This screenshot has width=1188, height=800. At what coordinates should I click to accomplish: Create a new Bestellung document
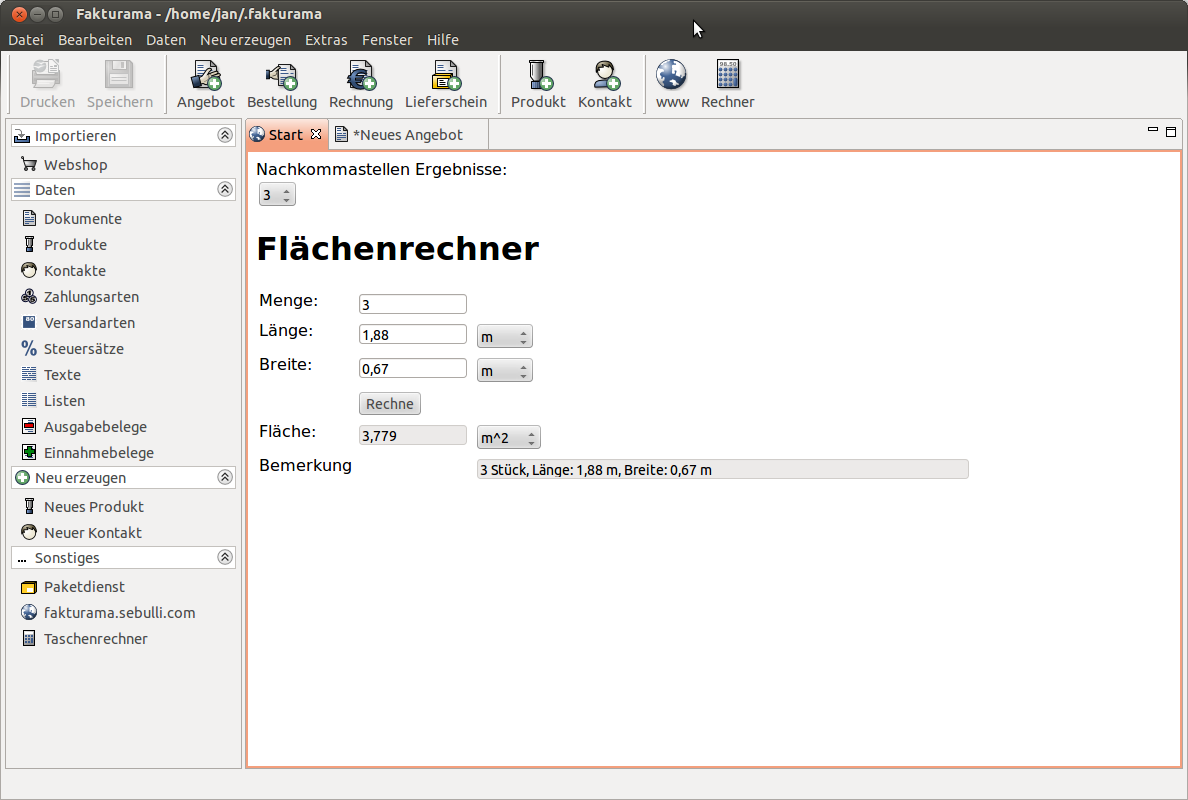282,84
